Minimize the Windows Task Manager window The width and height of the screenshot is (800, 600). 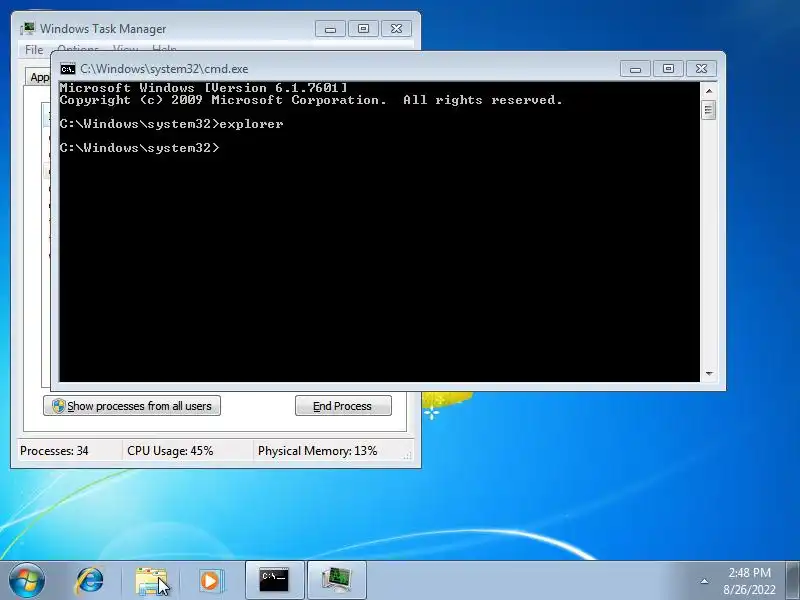click(x=330, y=29)
